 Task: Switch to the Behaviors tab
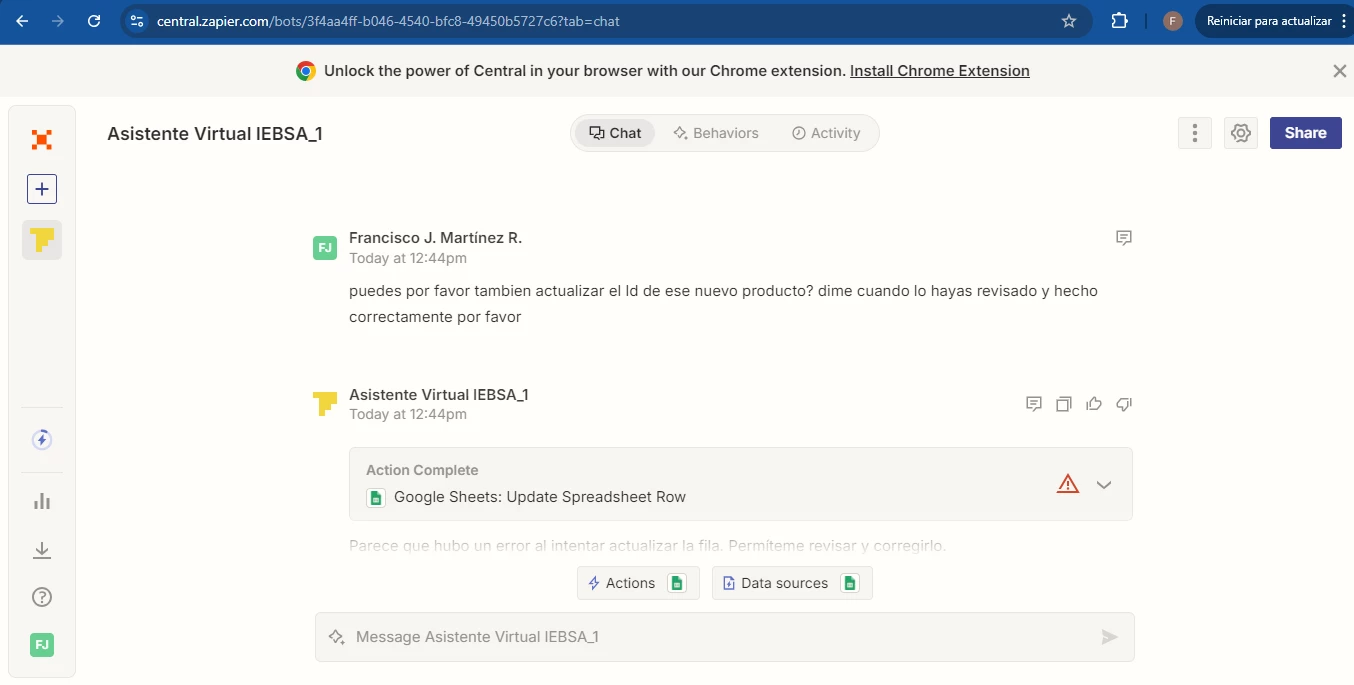(x=716, y=133)
